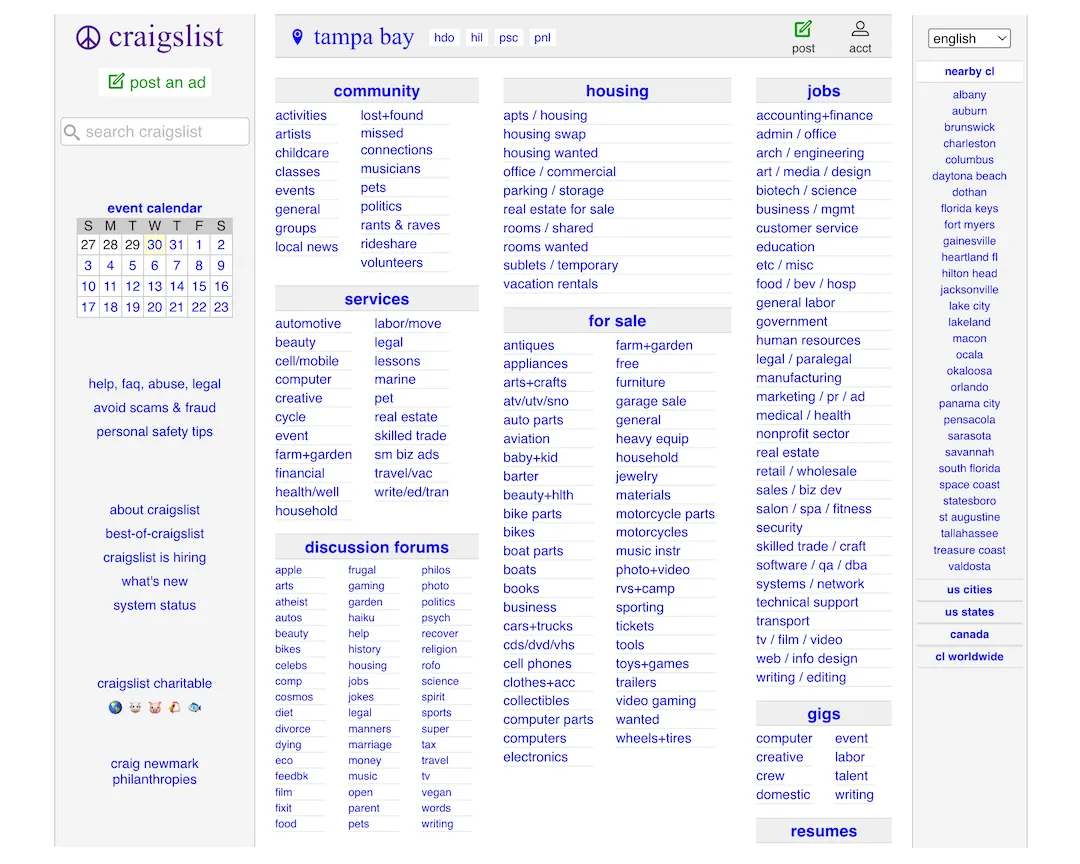1080x864 pixels.
Task: Click the green post an ad button
Action: pyautogui.click(x=156, y=82)
